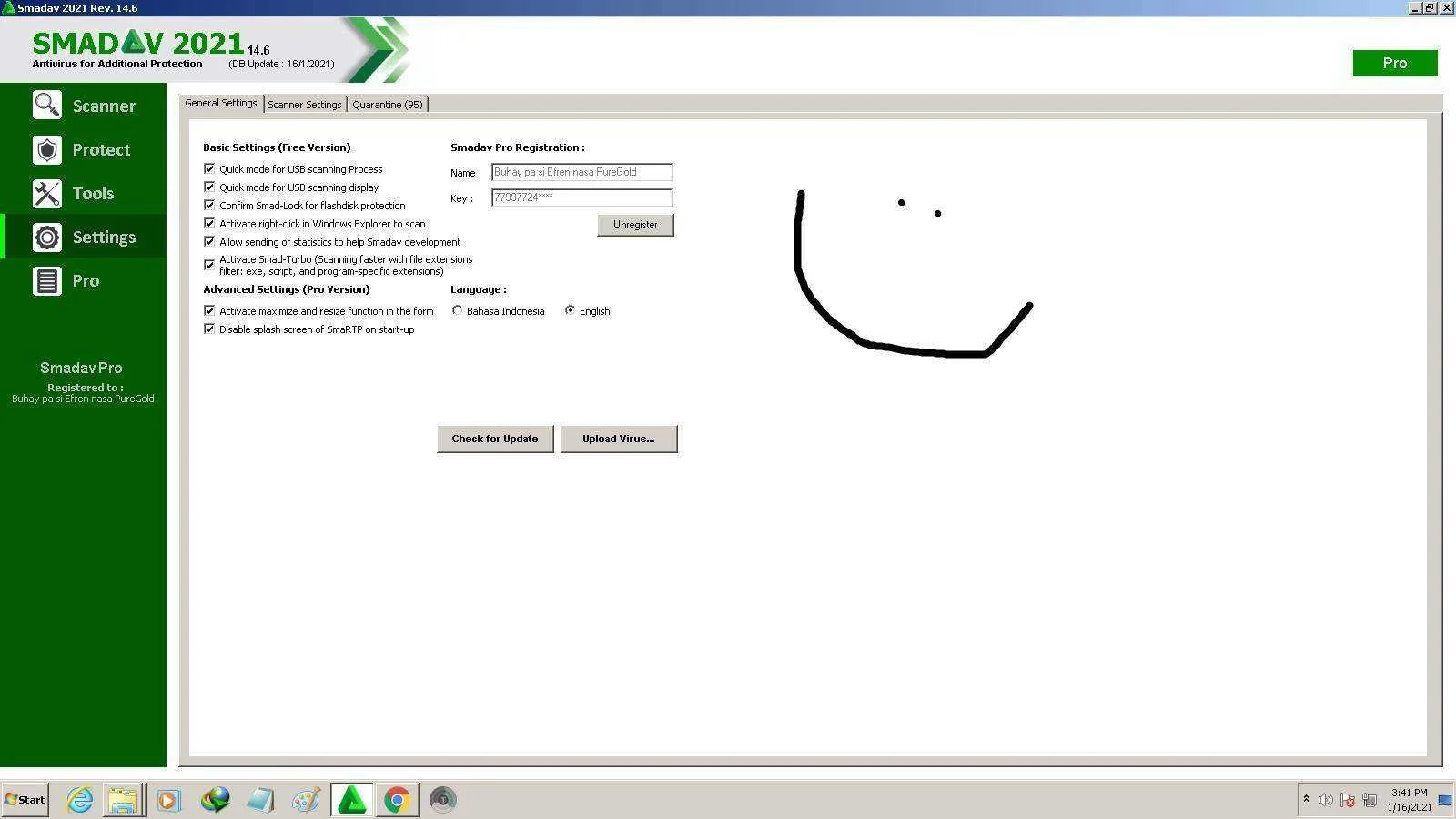Open Windows Media Player from taskbar

(x=168, y=800)
